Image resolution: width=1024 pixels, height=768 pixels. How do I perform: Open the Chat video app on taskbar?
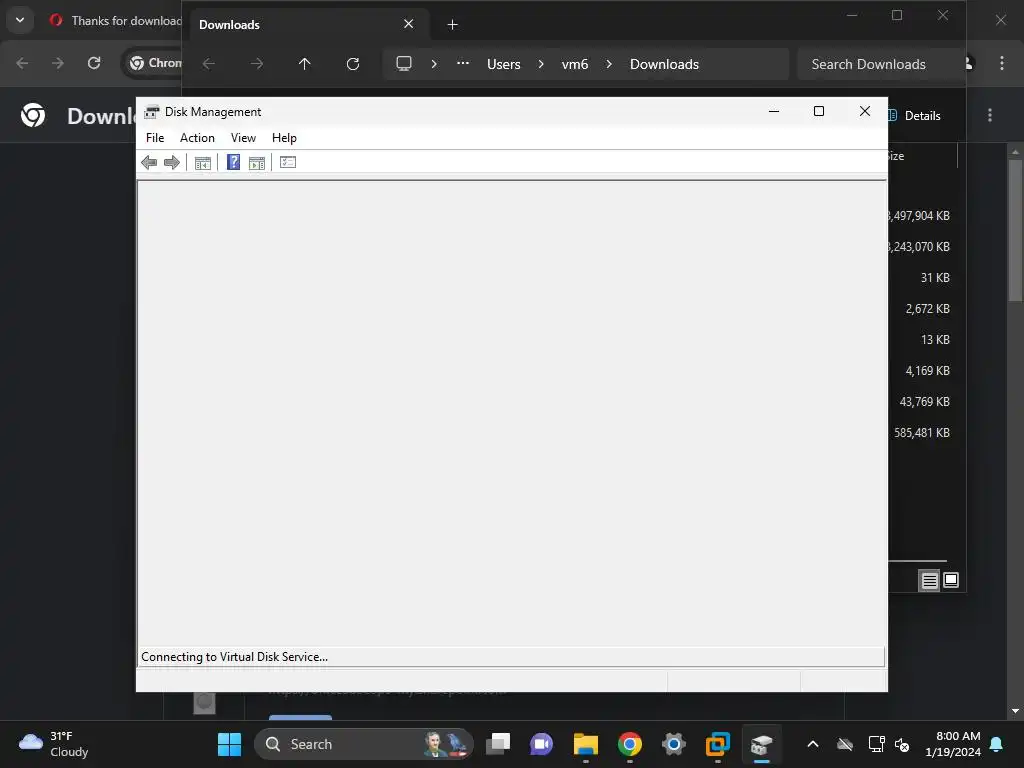[x=541, y=744]
